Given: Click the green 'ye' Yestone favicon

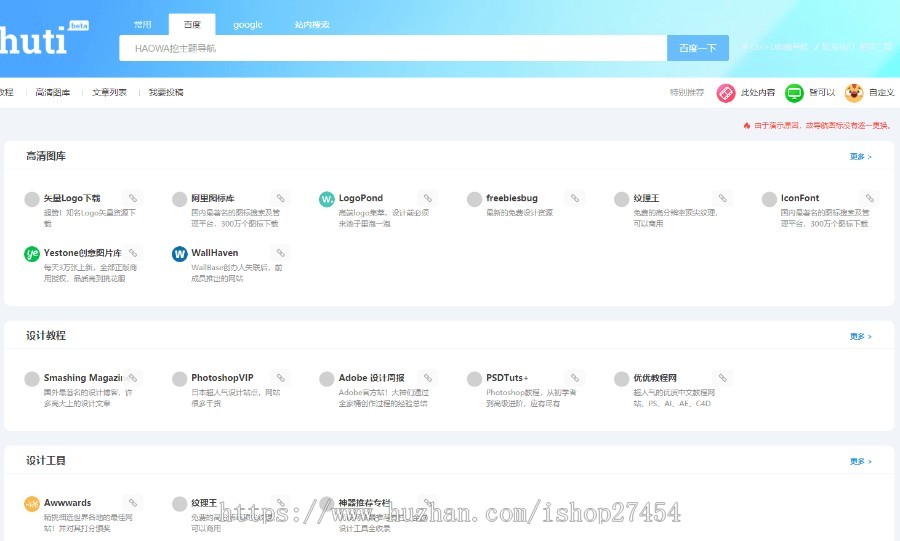Looking at the screenshot, I should (x=32, y=254).
